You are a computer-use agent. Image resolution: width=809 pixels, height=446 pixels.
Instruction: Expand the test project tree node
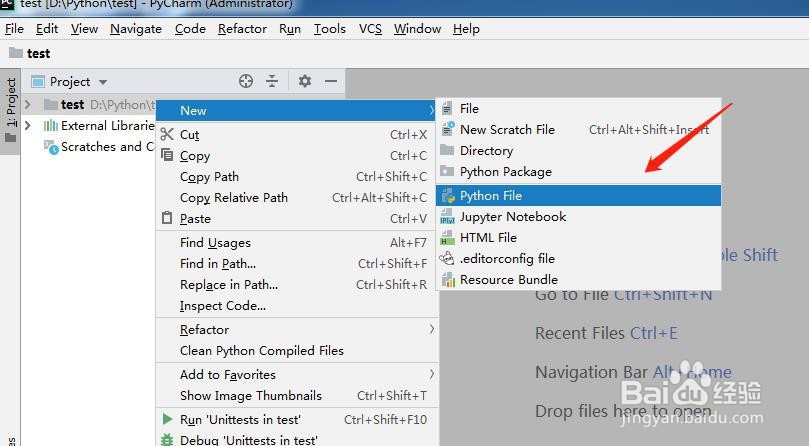coord(28,105)
